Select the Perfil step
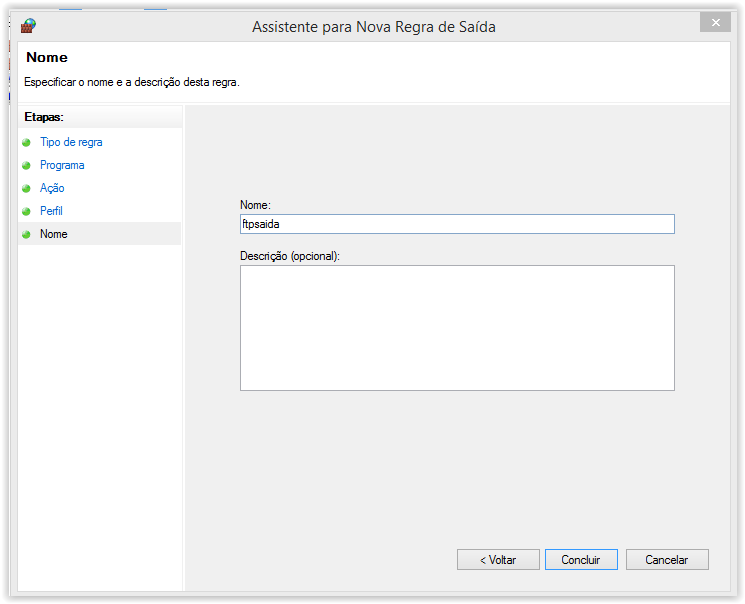 51,211
